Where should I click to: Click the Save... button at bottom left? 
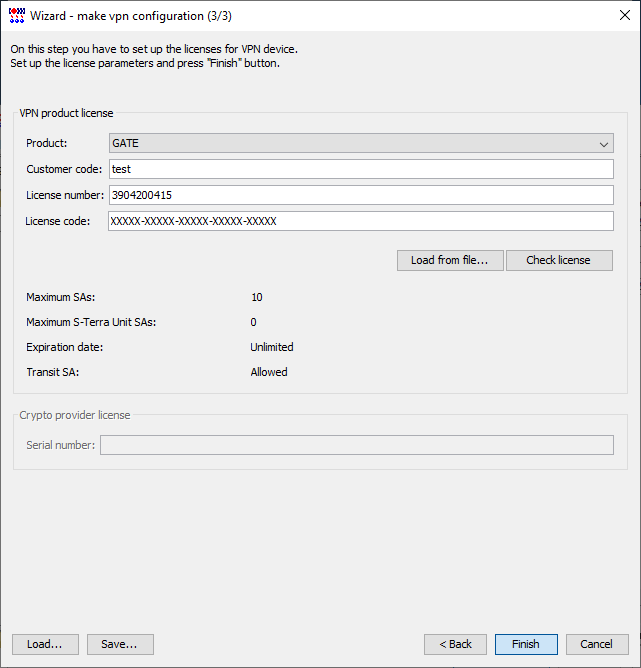click(x=120, y=644)
